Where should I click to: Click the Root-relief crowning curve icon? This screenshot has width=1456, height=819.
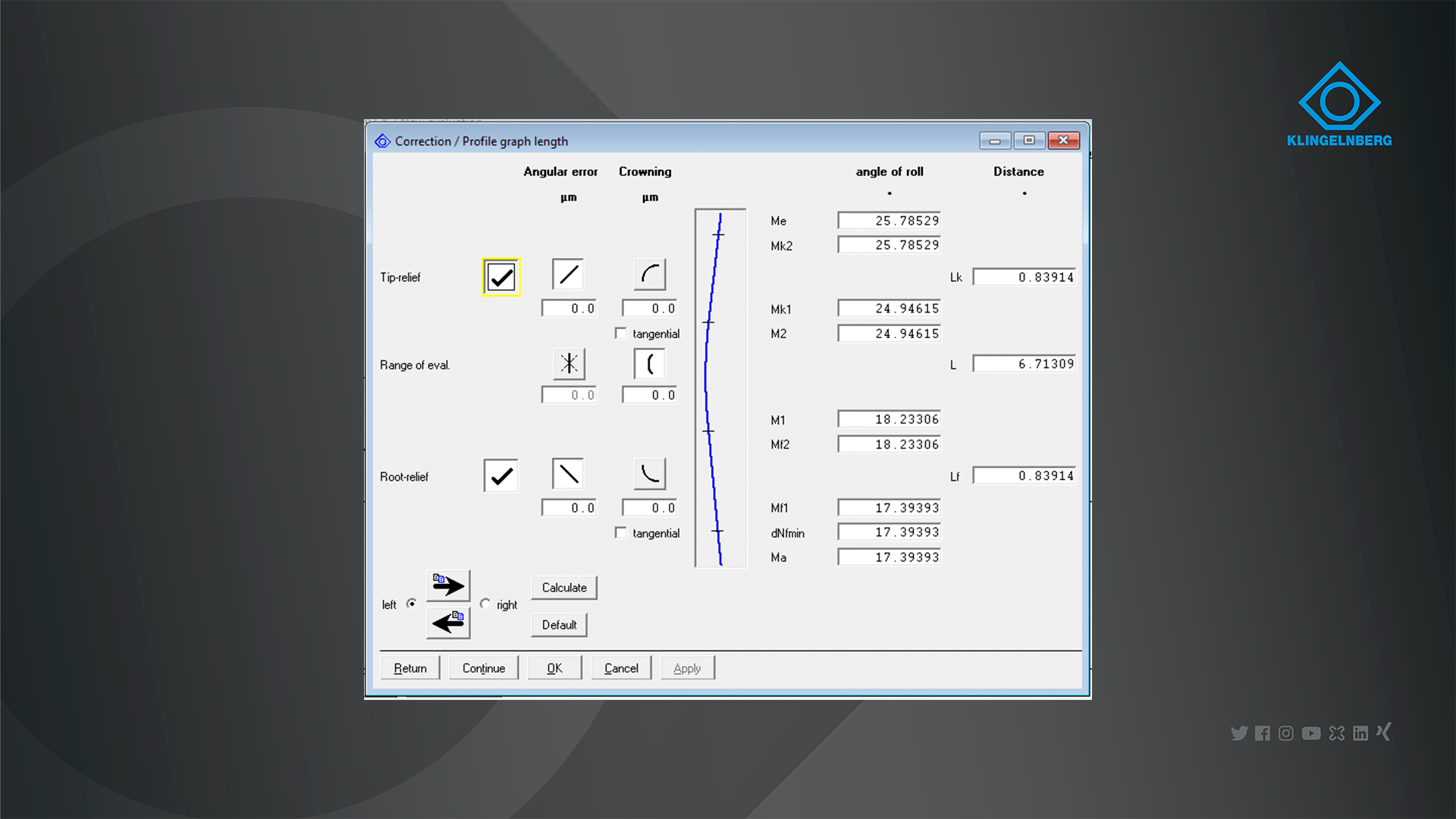[x=650, y=474]
